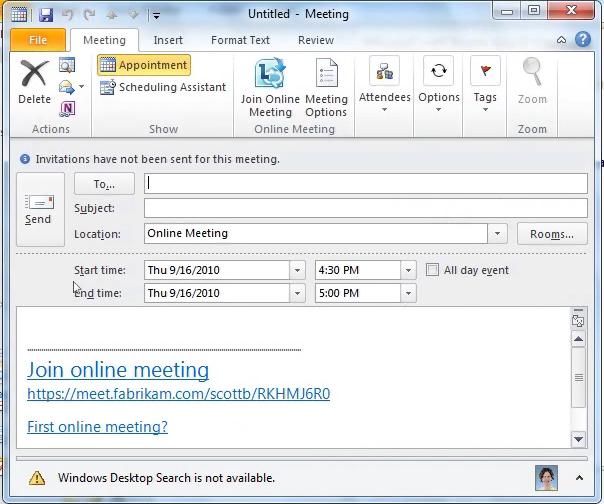Expand the Forward dropdown arrow
The width and height of the screenshot is (604, 504).
[x=81, y=87]
